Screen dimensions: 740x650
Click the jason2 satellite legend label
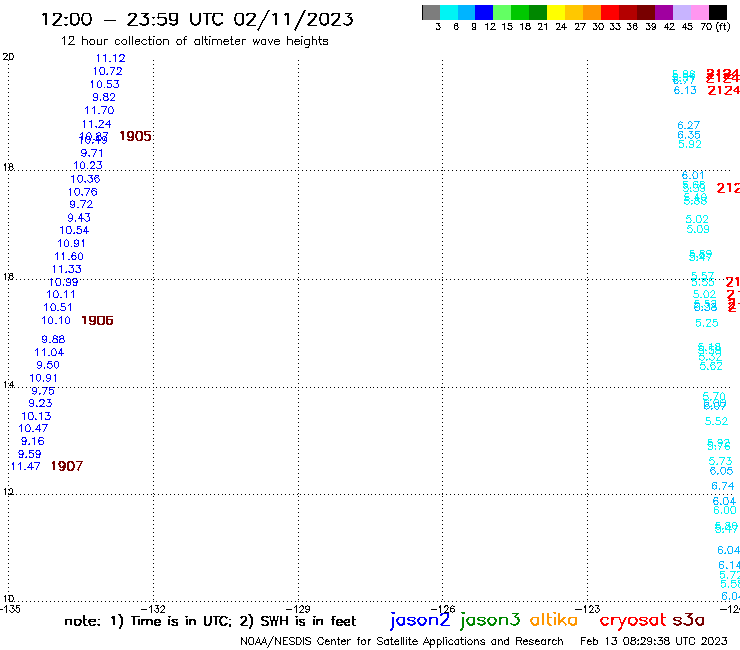[x=420, y=620]
